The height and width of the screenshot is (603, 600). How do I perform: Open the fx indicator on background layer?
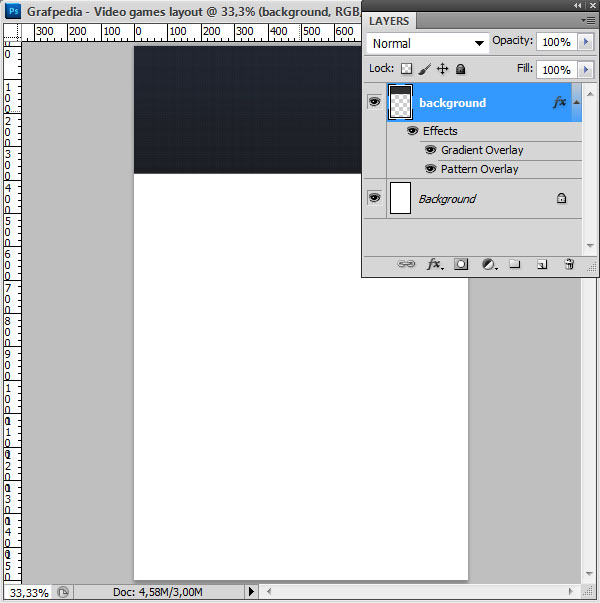[x=560, y=102]
